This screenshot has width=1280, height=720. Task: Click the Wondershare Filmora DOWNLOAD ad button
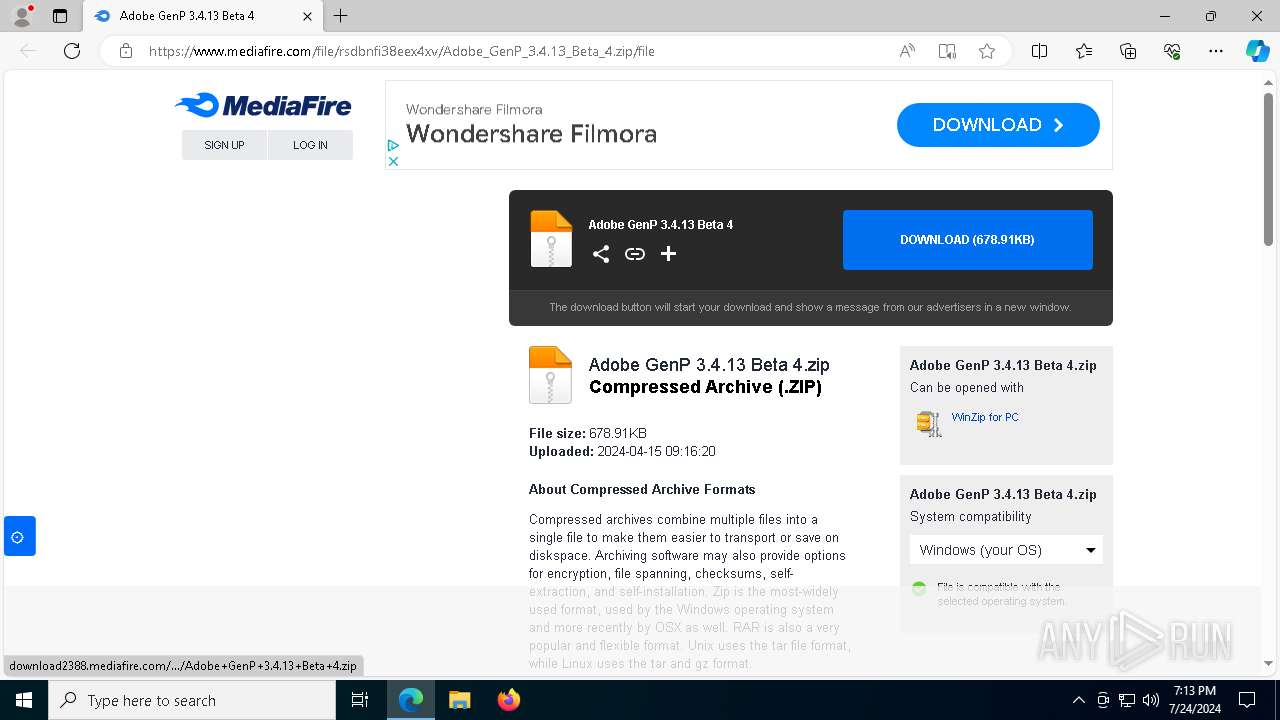(998, 125)
